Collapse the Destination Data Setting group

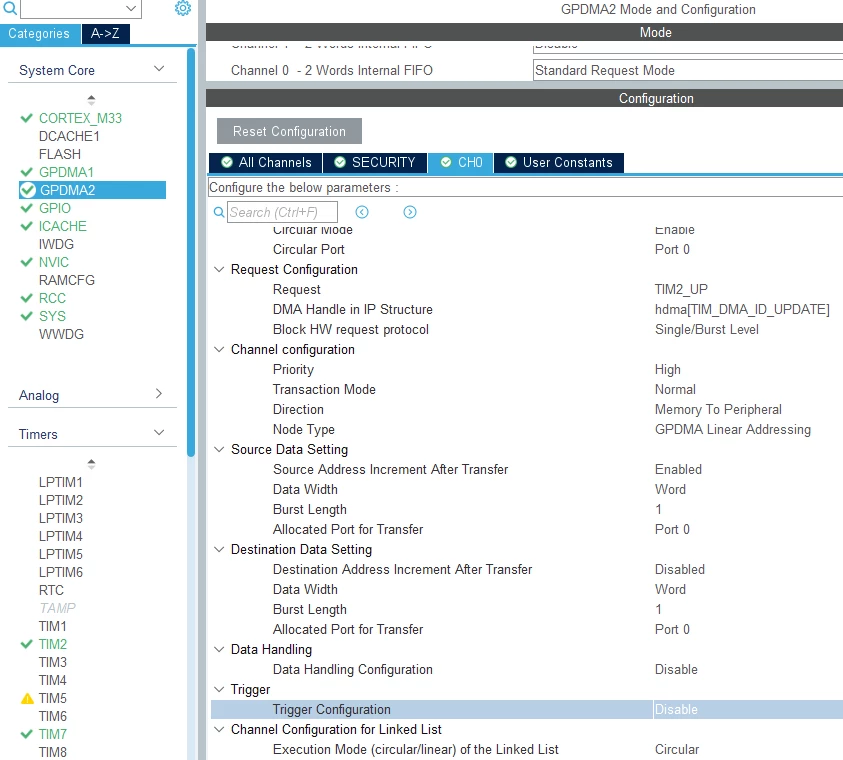coord(219,549)
